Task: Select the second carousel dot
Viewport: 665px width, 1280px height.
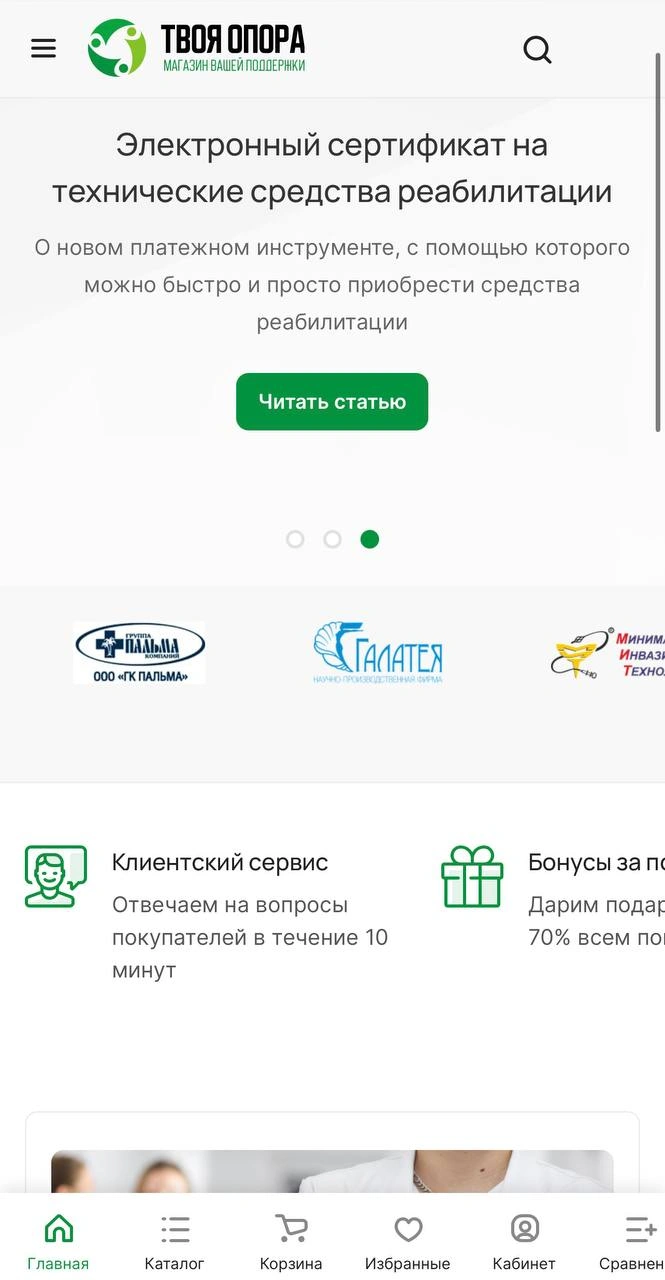Action: [x=332, y=539]
